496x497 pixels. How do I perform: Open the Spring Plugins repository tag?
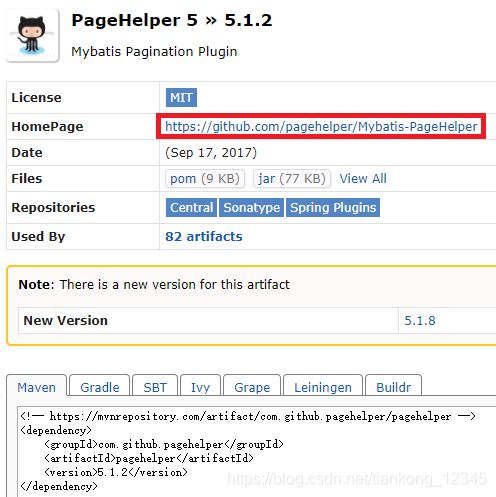(x=333, y=208)
